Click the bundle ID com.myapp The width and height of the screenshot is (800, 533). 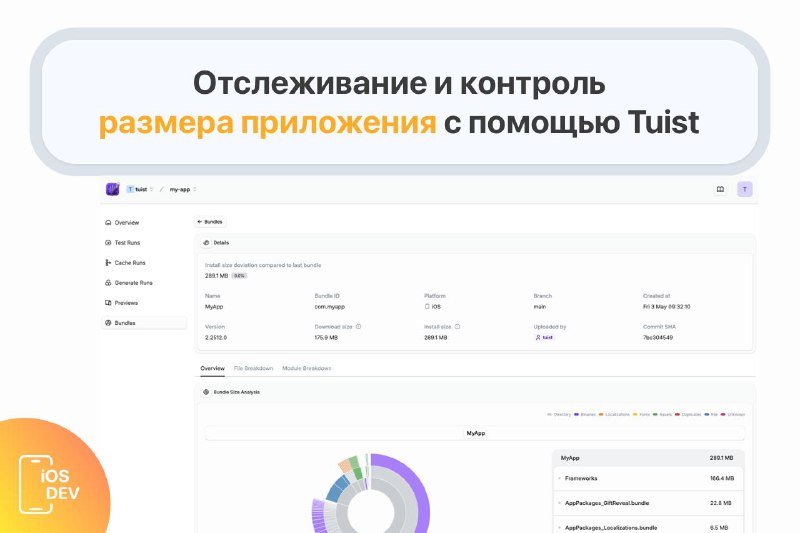click(330, 307)
